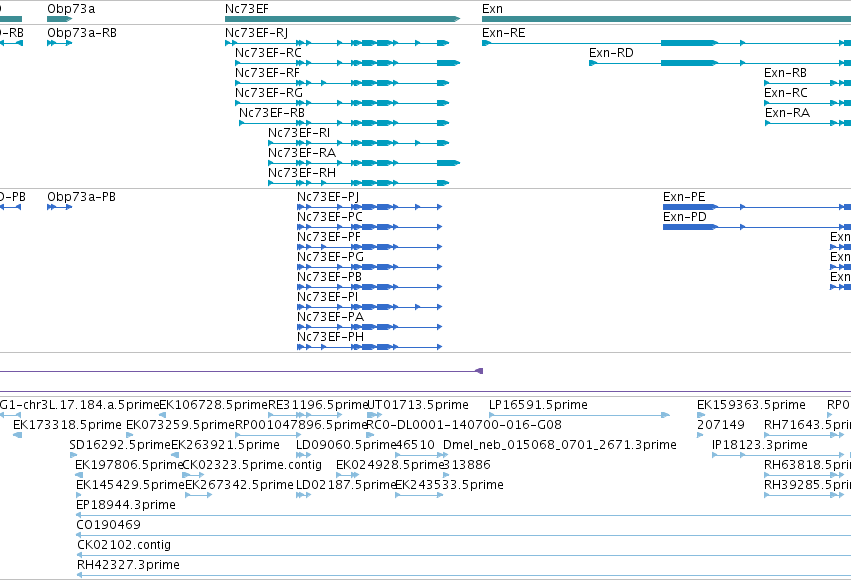Click the Nc73EF-PH protein label
The image size is (851, 580).
point(330,337)
